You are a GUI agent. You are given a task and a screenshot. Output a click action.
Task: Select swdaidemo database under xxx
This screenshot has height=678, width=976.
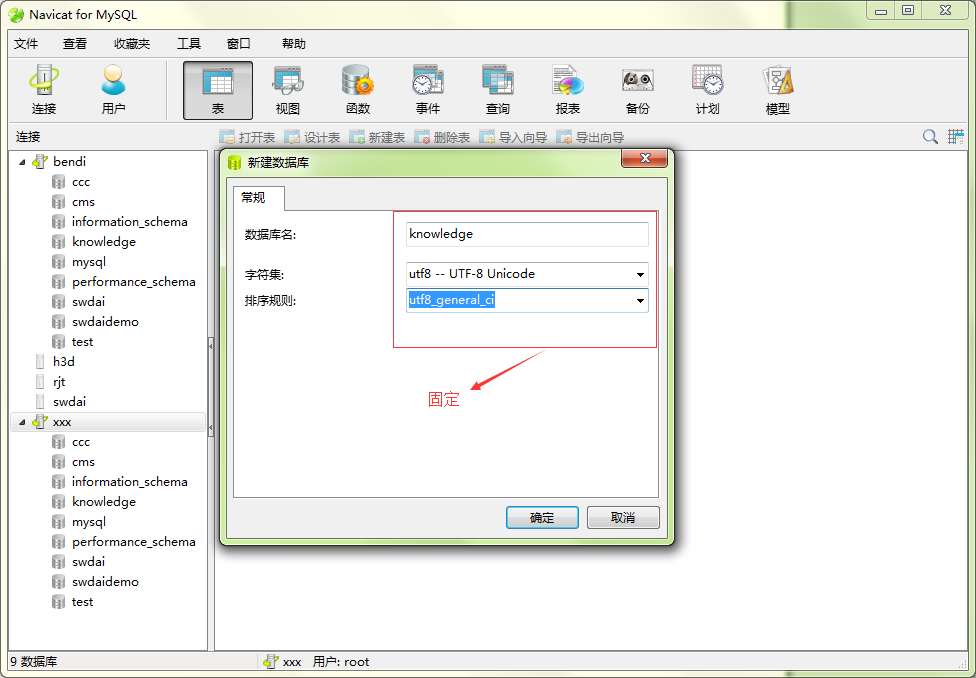[105, 581]
